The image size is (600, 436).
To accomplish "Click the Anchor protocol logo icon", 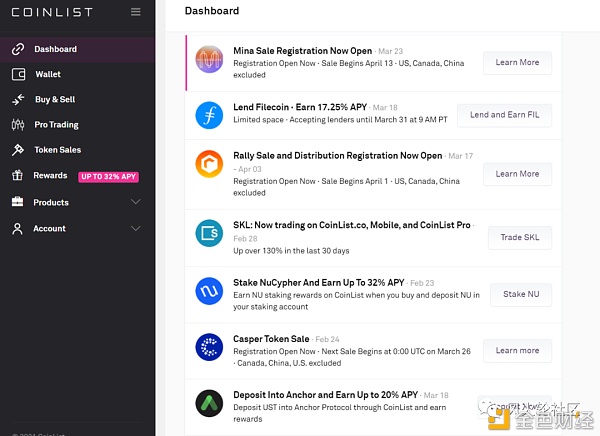I will pos(209,403).
